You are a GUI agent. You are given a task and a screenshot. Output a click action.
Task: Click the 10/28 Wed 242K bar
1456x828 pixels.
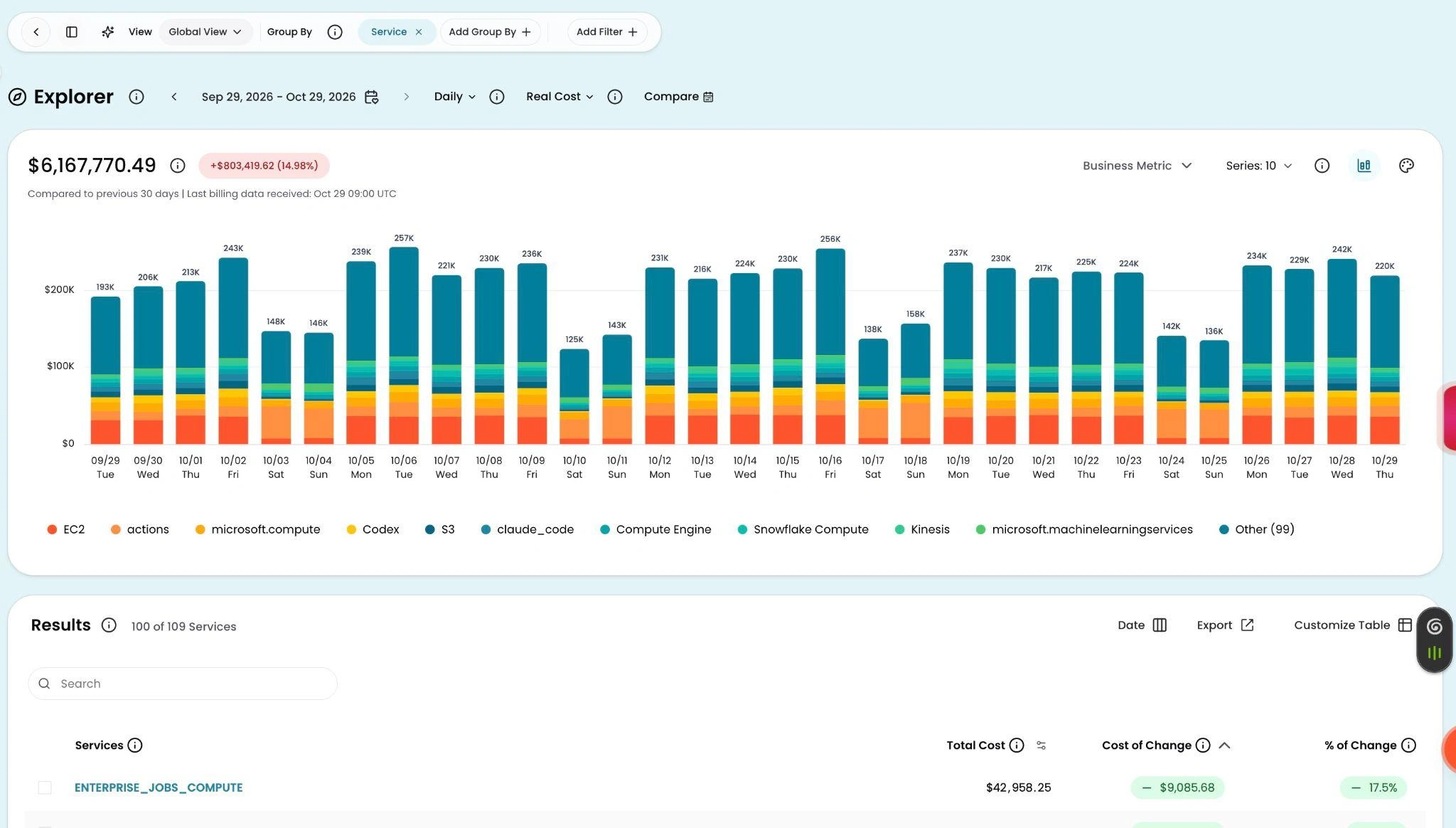point(1342,351)
